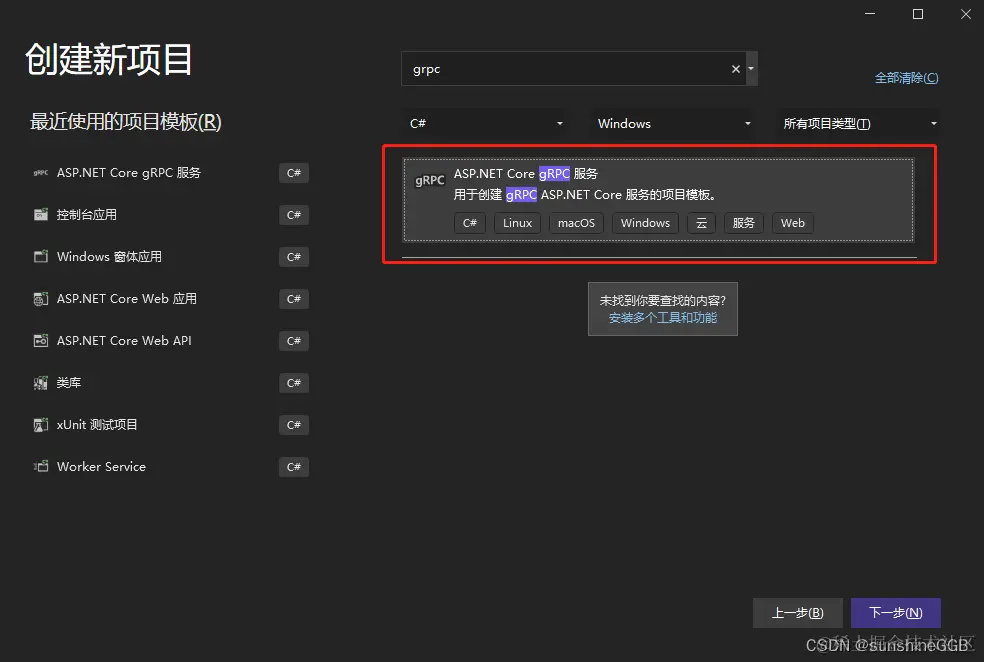Click the 未找到你要查找的内容? text
This screenshot has width=984, height=662.
point(663,301)
